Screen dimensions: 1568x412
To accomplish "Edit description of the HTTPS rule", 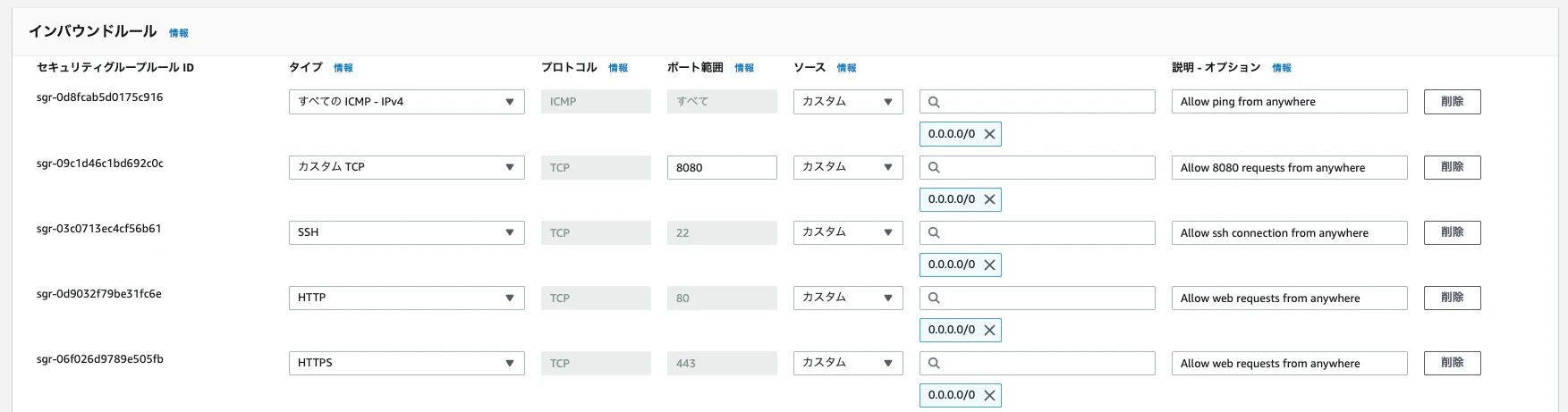I will click(x=1289, y=363).
